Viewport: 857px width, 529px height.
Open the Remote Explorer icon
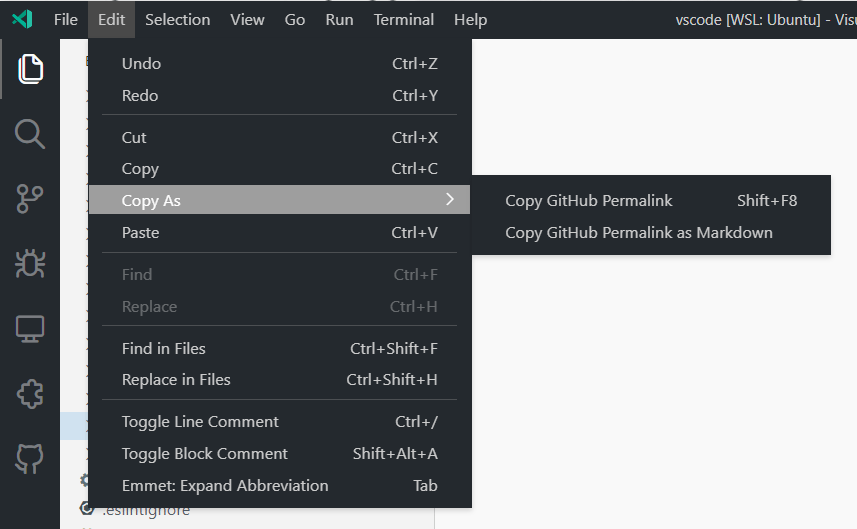(30, 328)
